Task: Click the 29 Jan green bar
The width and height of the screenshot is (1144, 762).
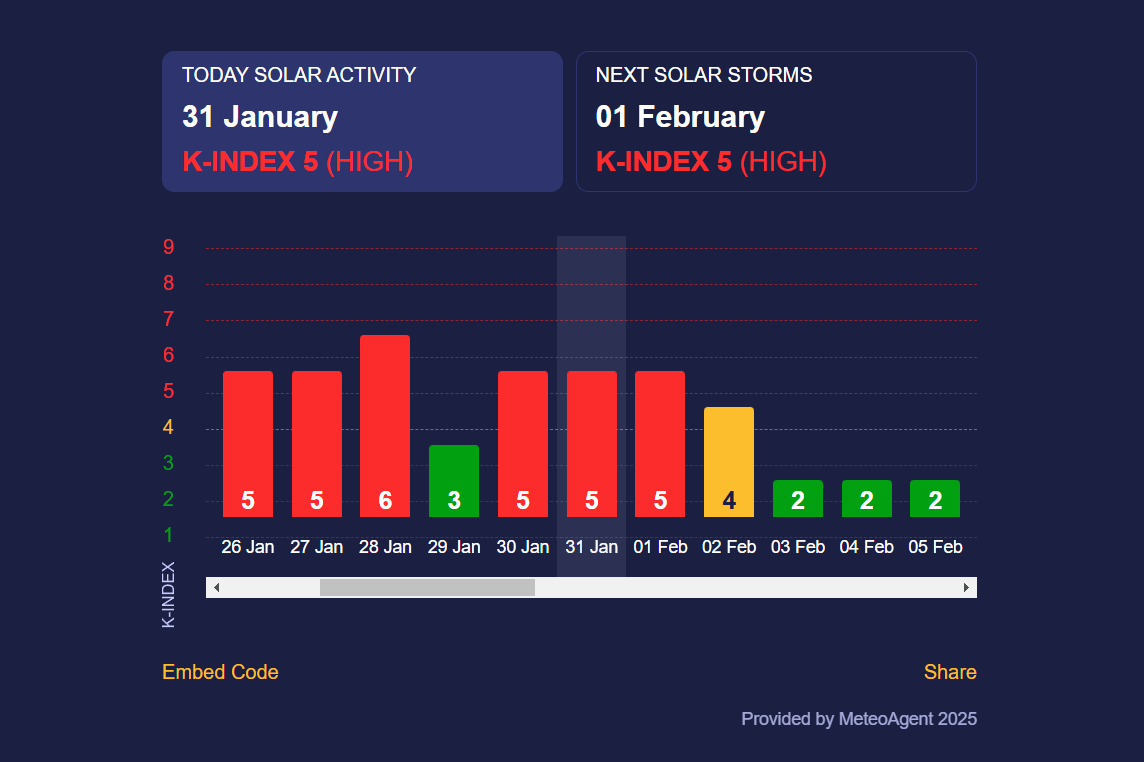Action: point(454,480)
